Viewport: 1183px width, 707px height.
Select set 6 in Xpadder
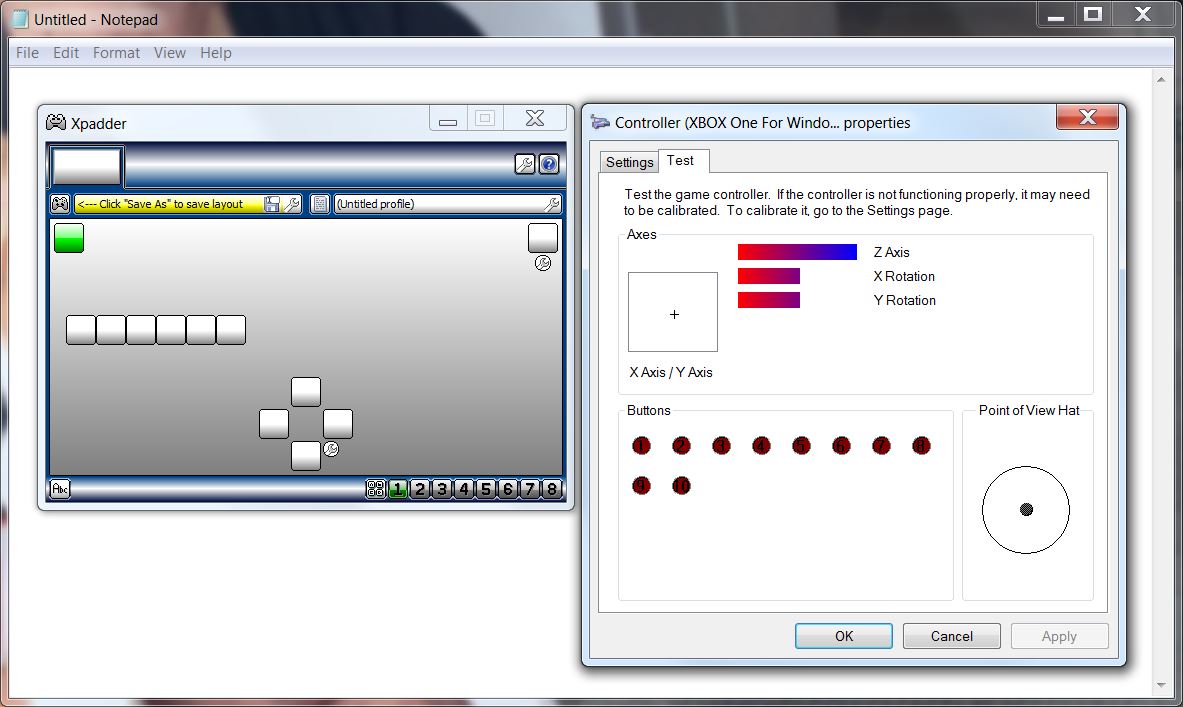508,489
